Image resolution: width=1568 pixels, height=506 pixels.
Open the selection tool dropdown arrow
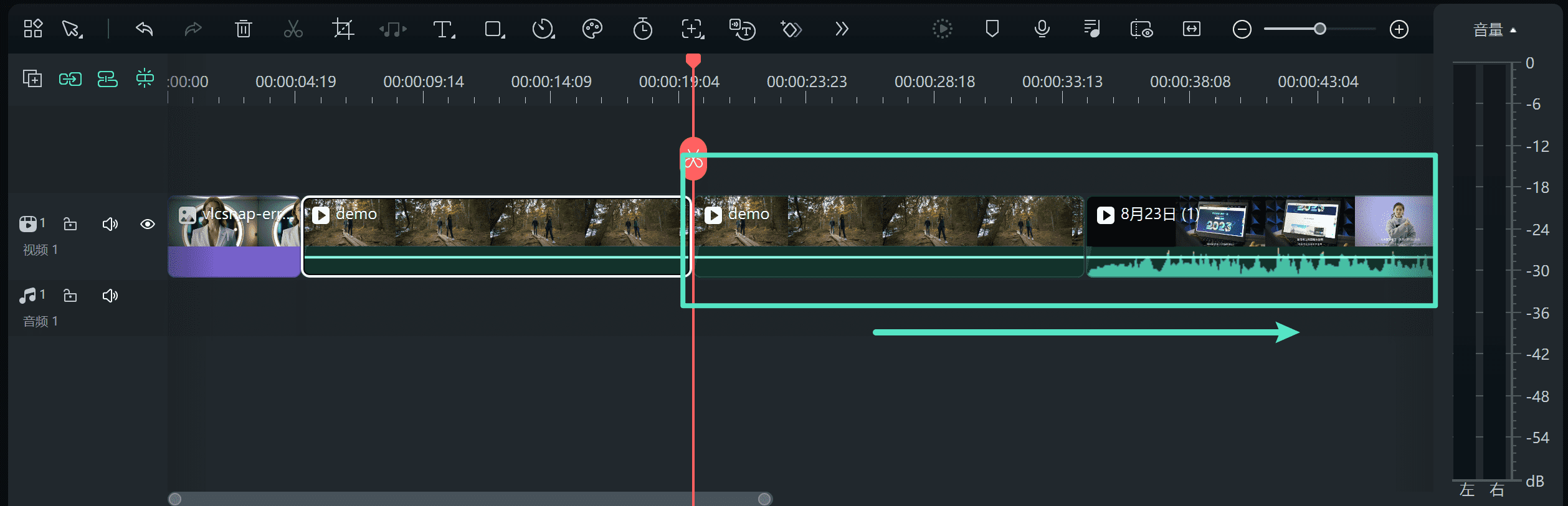(81, 35)
